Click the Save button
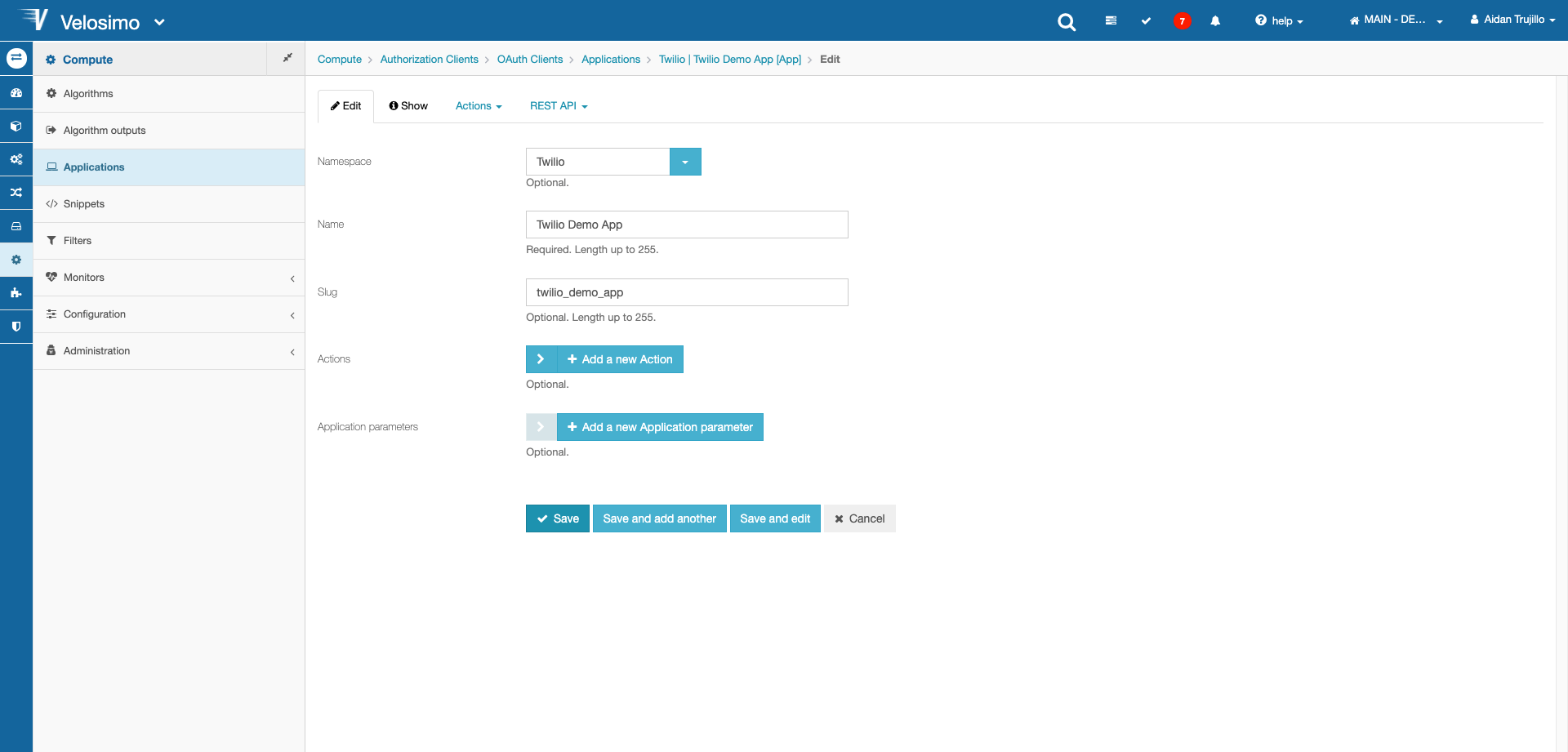 pyautogui.click(x=558, y=518)
